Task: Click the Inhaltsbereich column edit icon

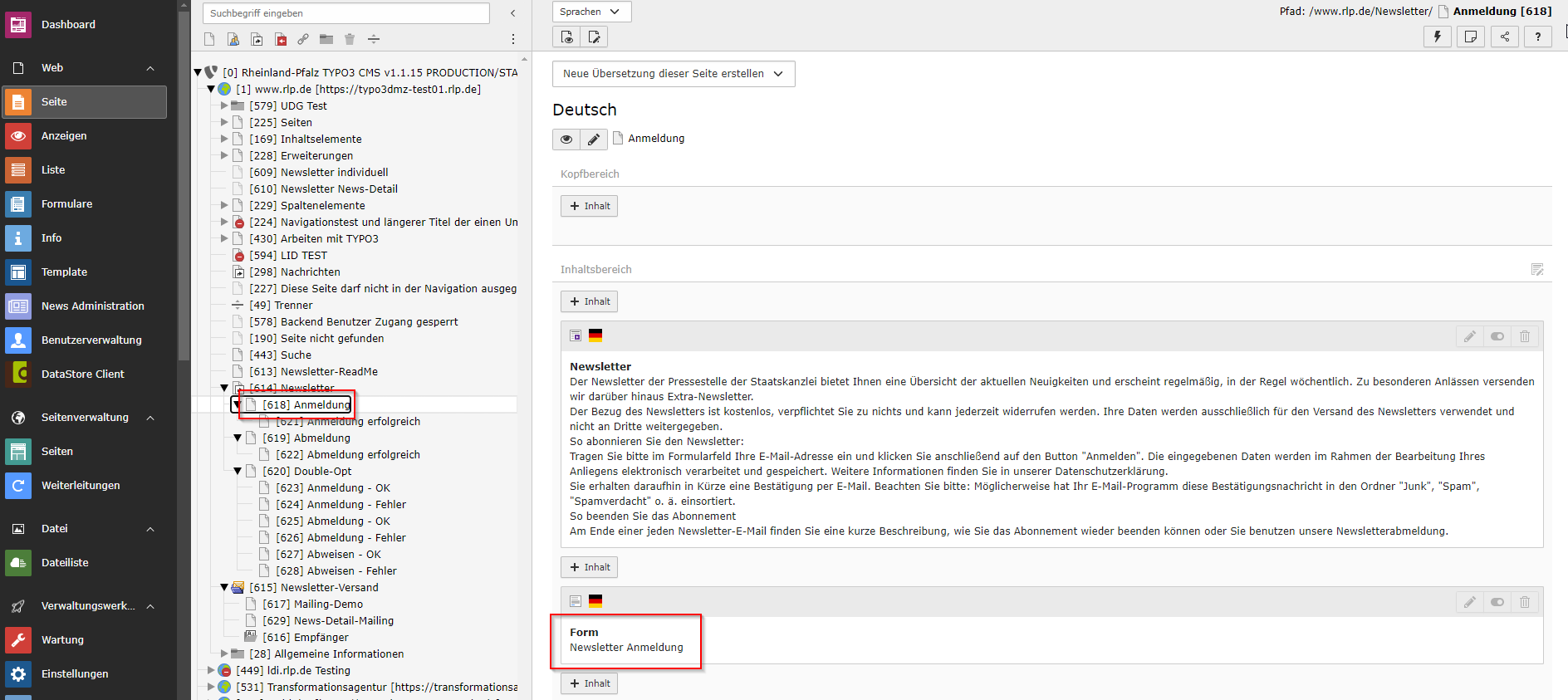Action: point(1537,270)
